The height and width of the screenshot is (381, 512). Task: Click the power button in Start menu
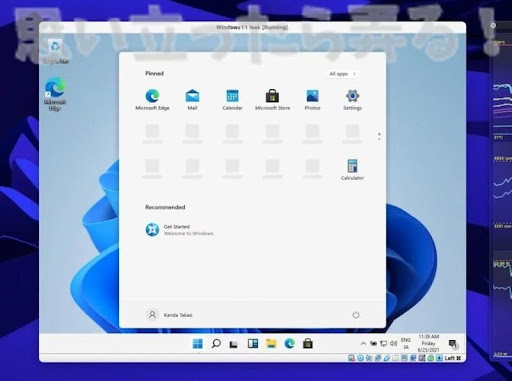[356, 315]
